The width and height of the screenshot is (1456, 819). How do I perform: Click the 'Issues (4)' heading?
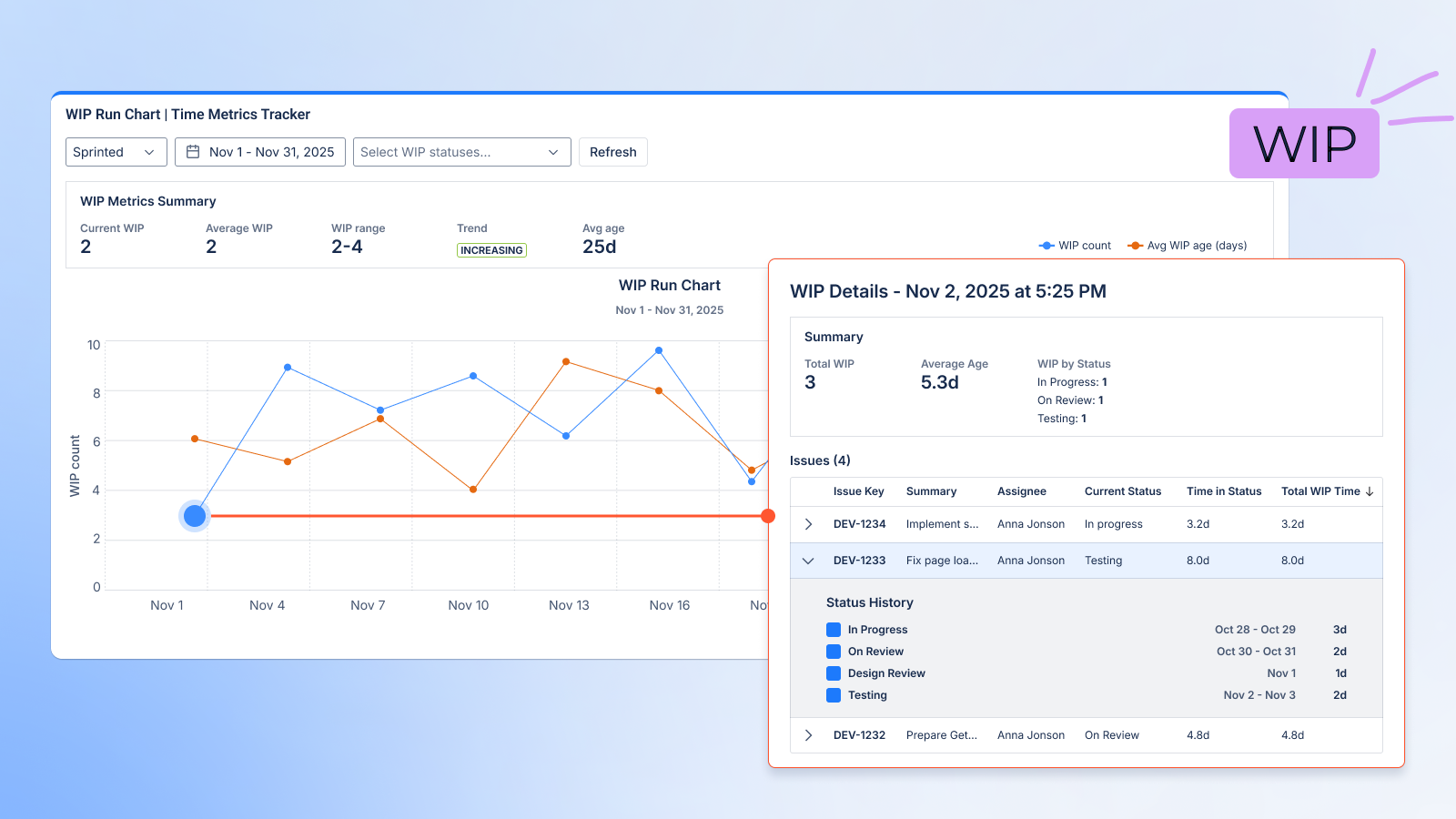820,460
